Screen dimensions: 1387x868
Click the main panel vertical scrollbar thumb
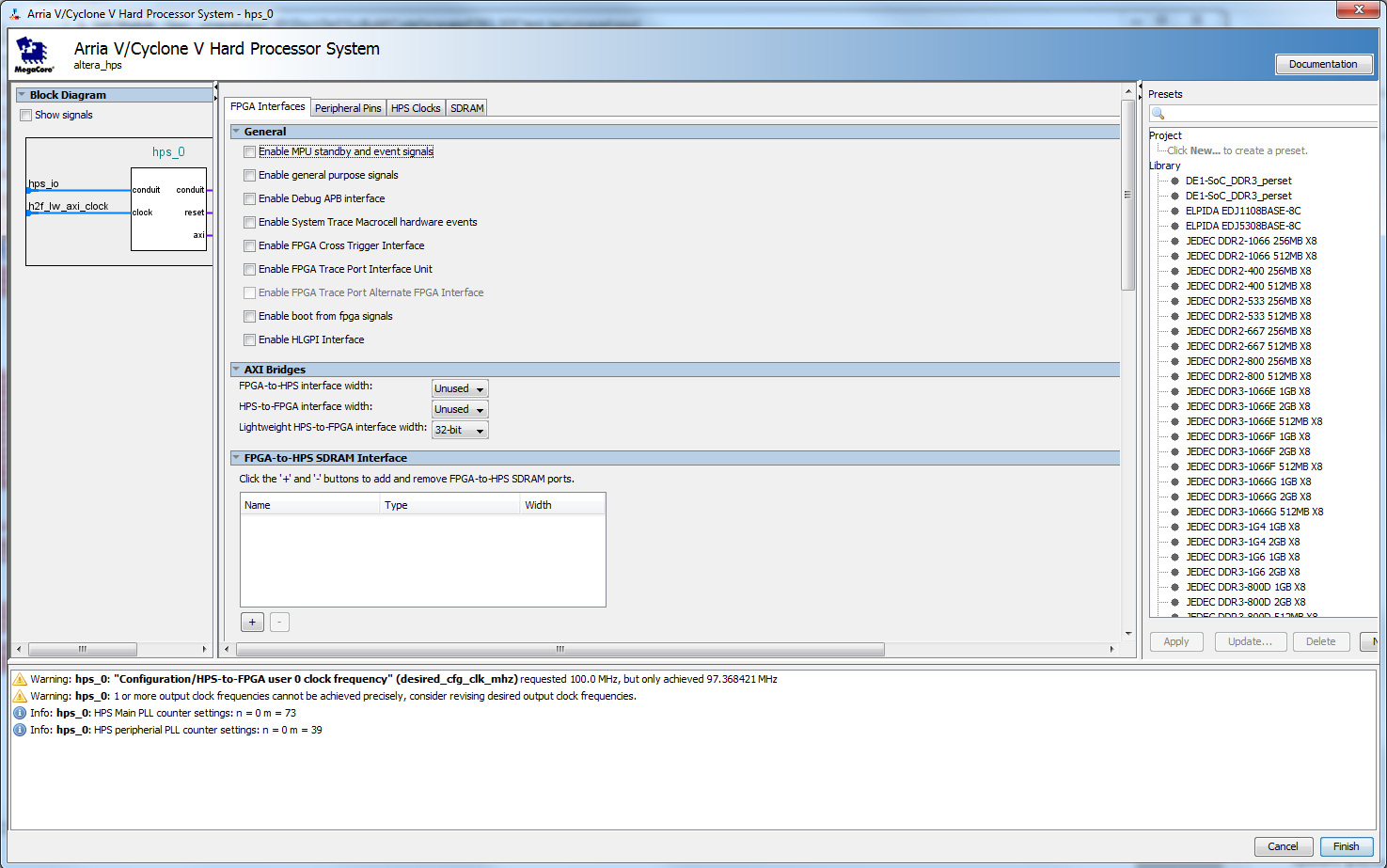point(1127,195)
